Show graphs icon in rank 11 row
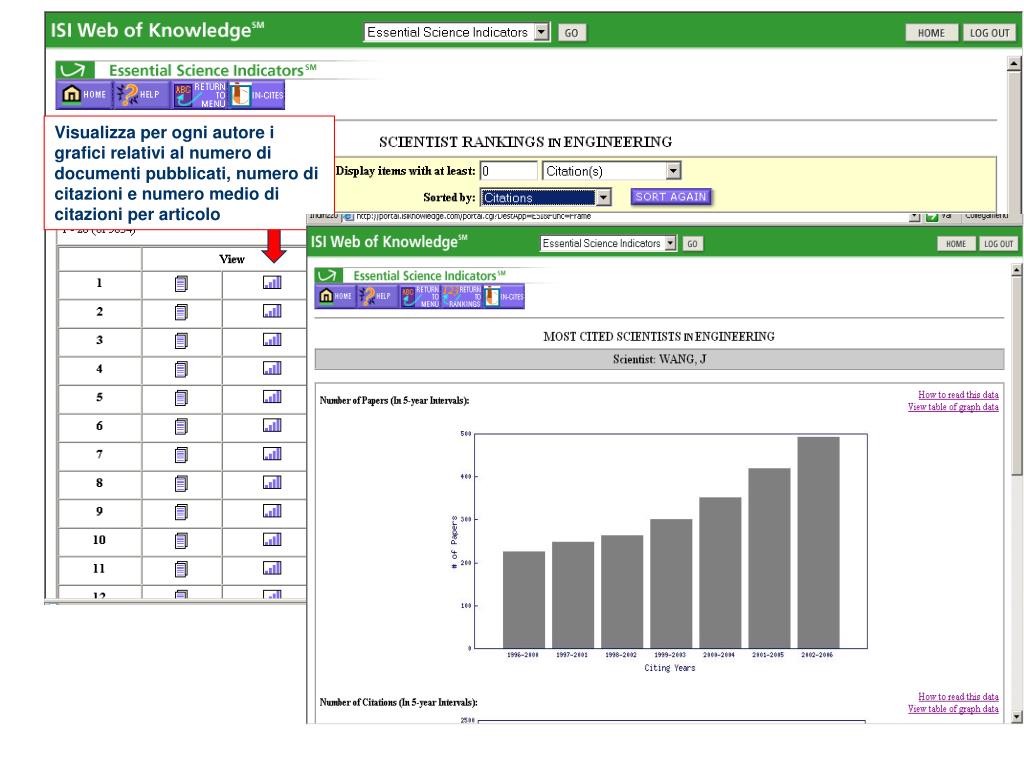The height and width of the screenshot is (768, 1024). (272, 569)
